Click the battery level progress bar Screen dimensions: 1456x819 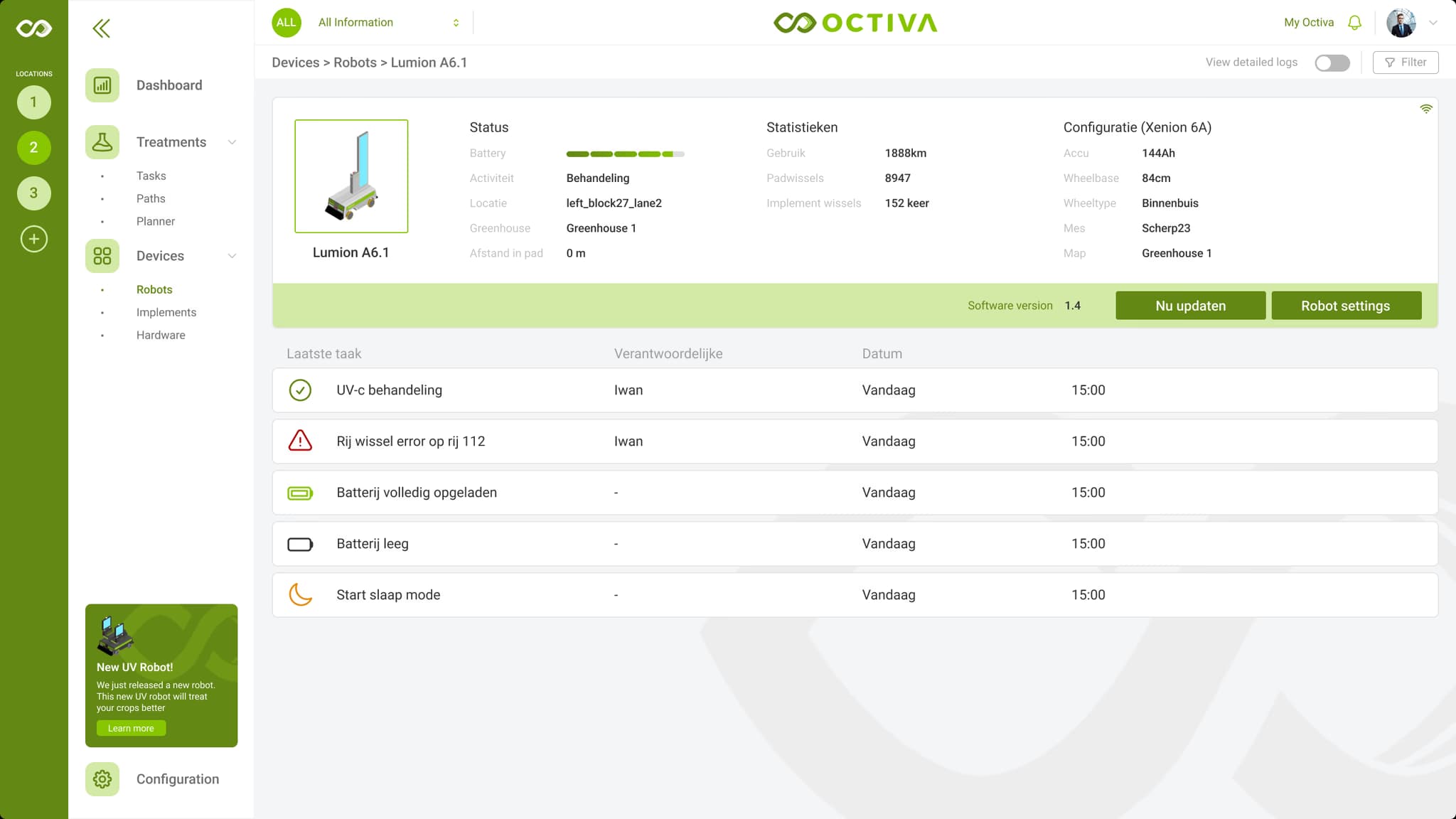pyautogui.click(x=626, y=154)
